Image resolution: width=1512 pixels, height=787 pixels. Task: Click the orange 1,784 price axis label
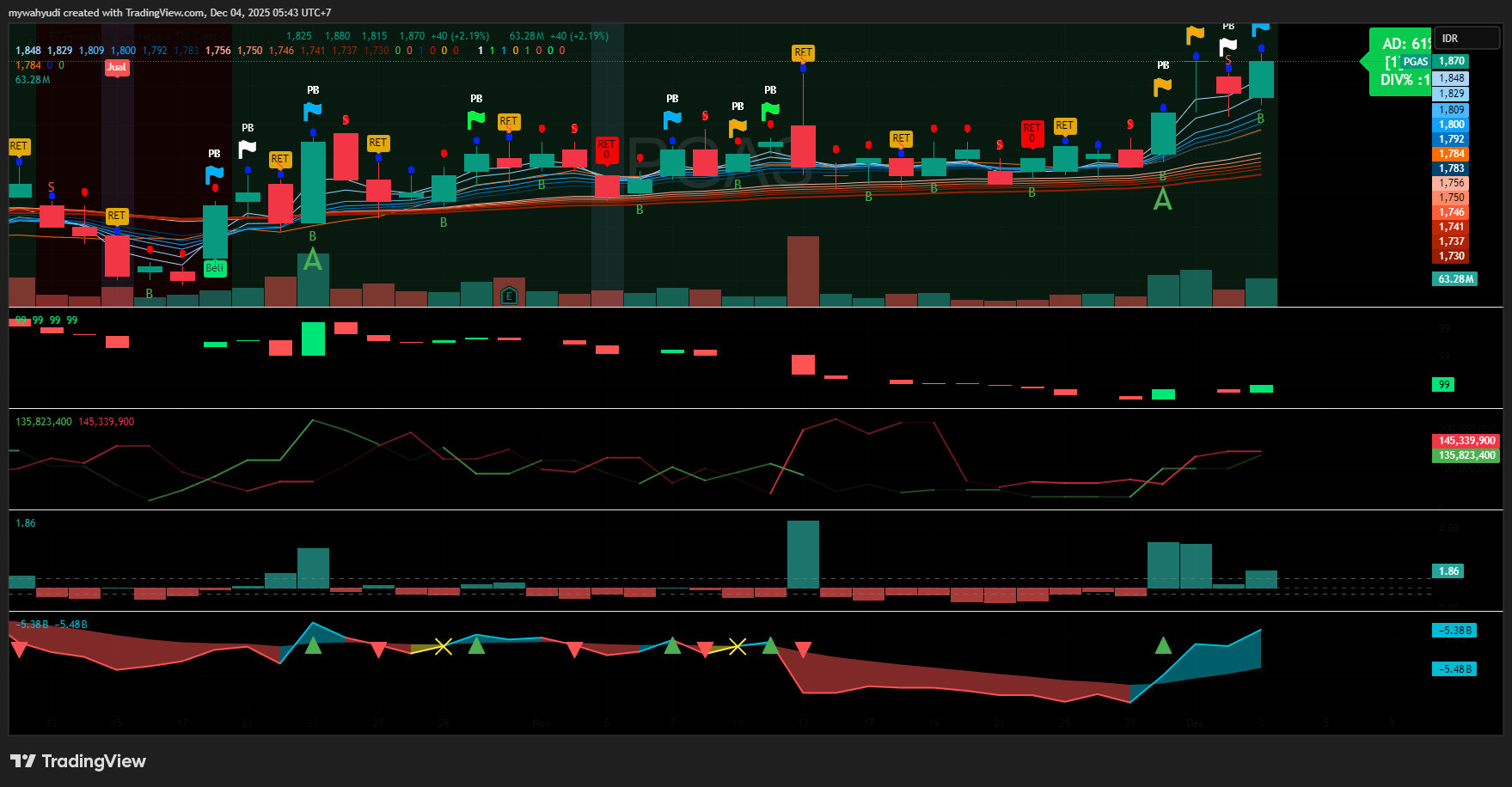pos(1451,154)
